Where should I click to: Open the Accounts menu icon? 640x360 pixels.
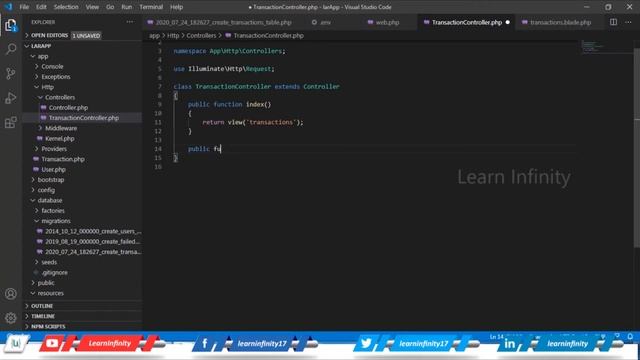click(x=11, y=294)
